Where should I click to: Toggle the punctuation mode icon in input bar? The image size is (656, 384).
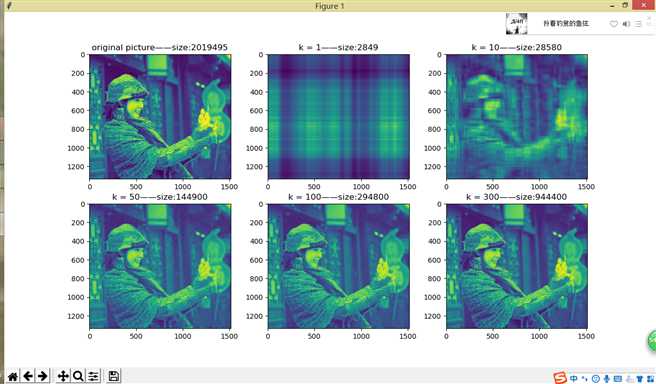coord(584,379)
